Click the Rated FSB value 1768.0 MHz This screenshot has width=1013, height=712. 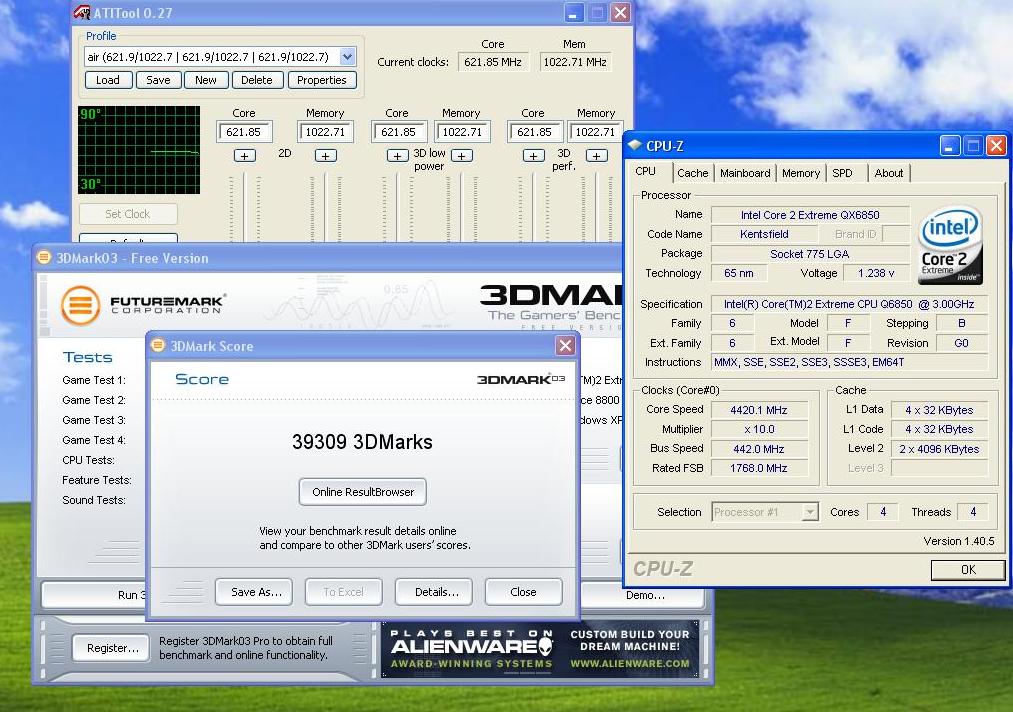click(x=759, y=468)
